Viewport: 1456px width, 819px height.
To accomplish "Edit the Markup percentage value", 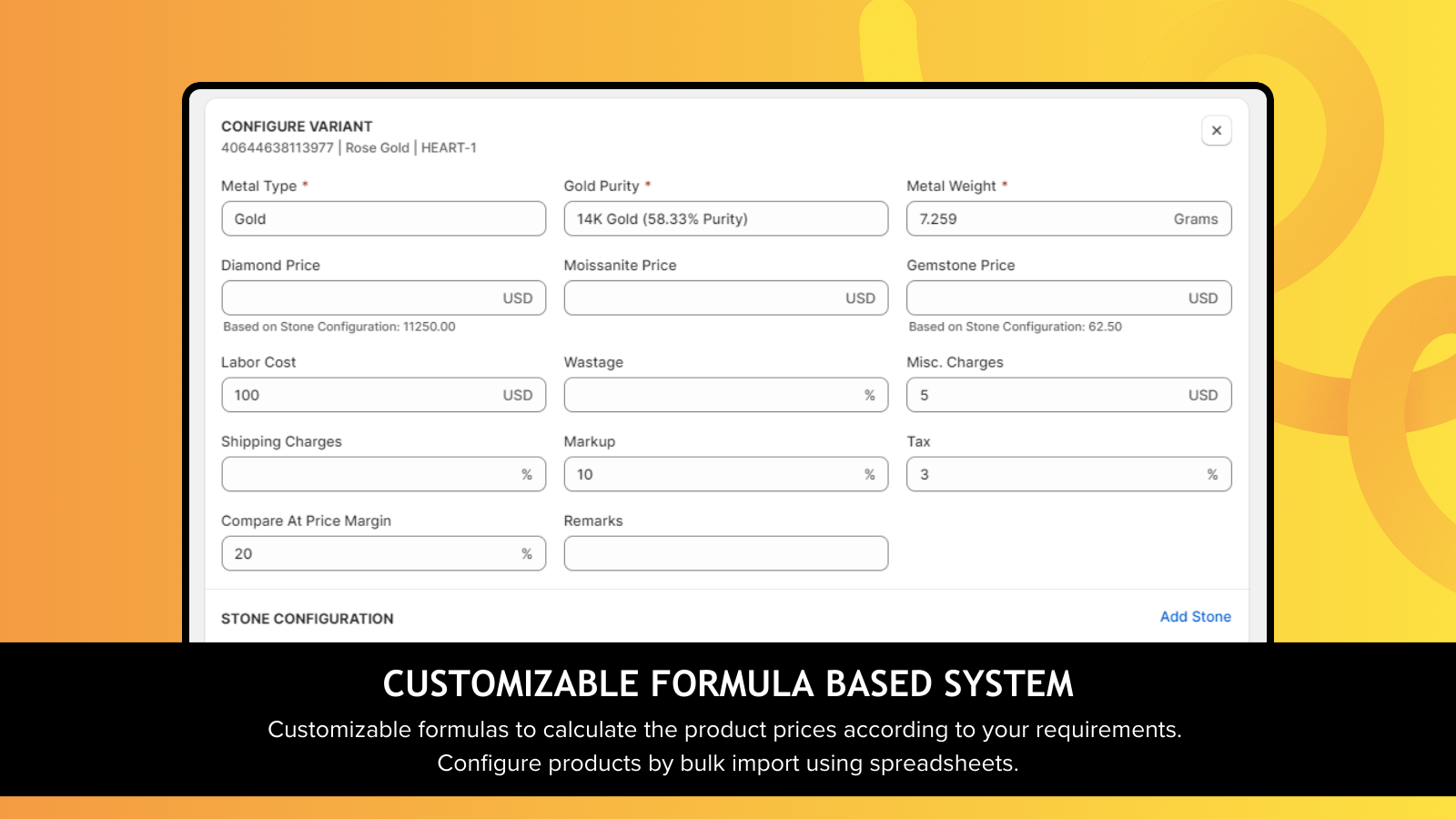I will click(x=710, y=473).
